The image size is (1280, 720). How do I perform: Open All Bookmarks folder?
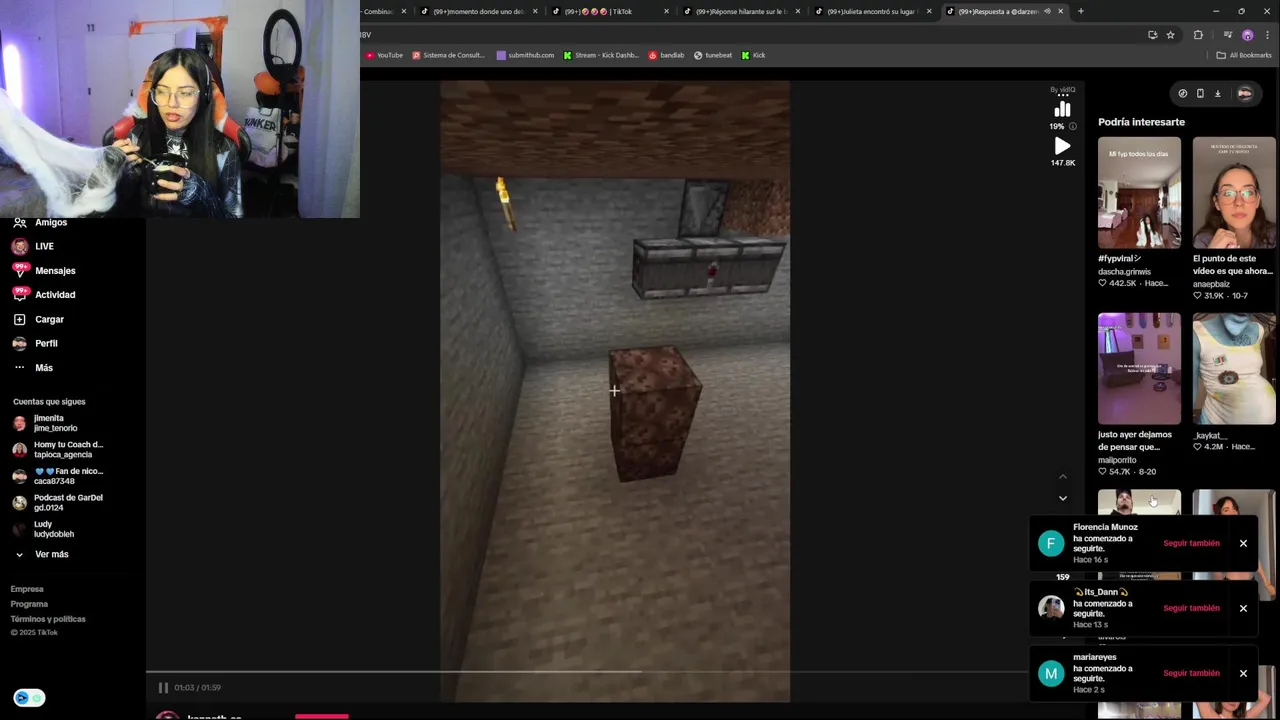(1244, 55)
